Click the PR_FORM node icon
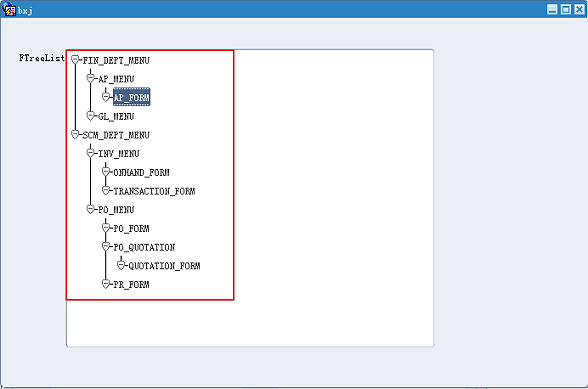This screenshot has width=588, height=389. tap(106, 284)
